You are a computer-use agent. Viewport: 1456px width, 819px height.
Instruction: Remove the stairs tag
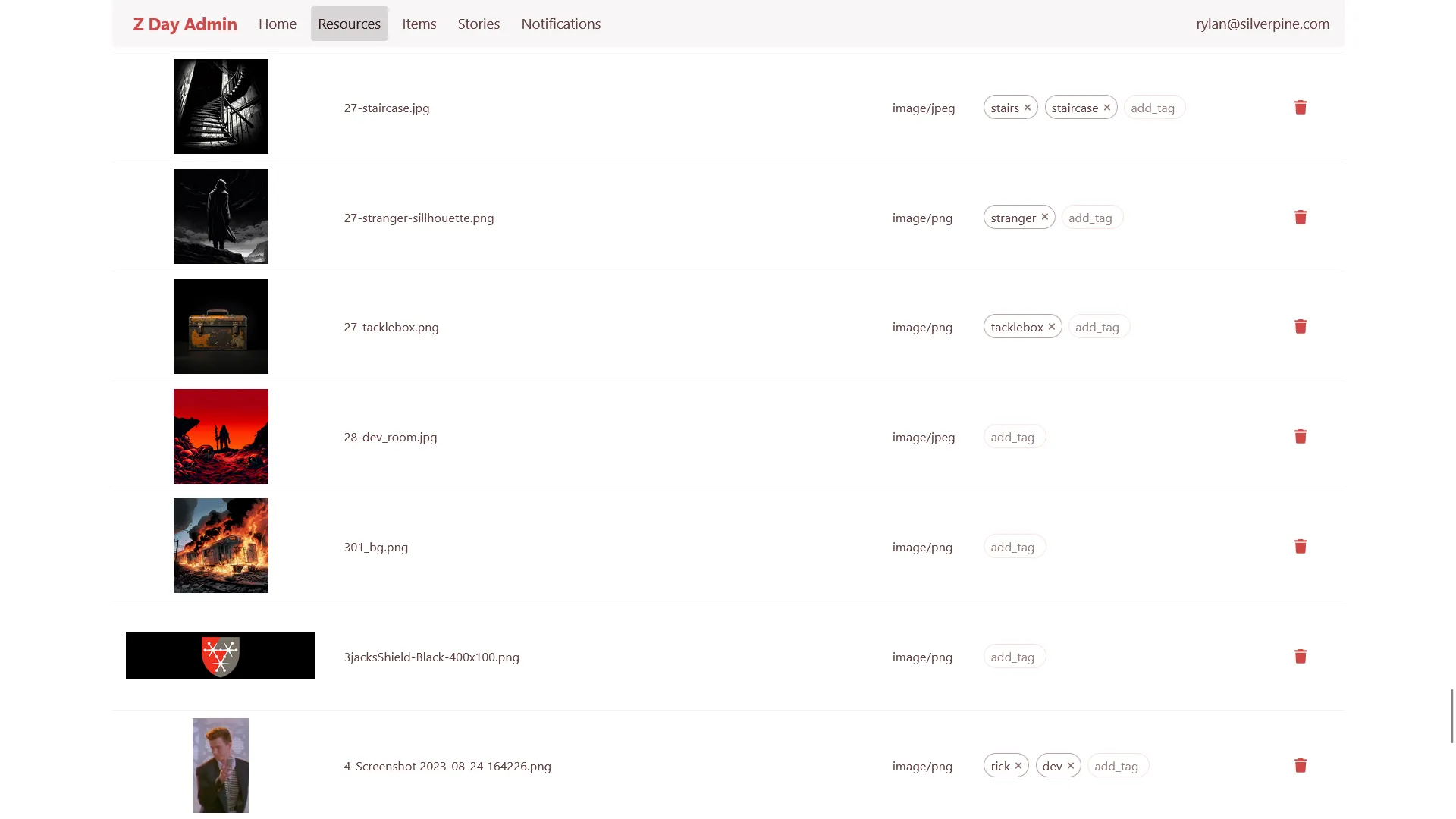pyautogui.click(x=1028, y=108)
